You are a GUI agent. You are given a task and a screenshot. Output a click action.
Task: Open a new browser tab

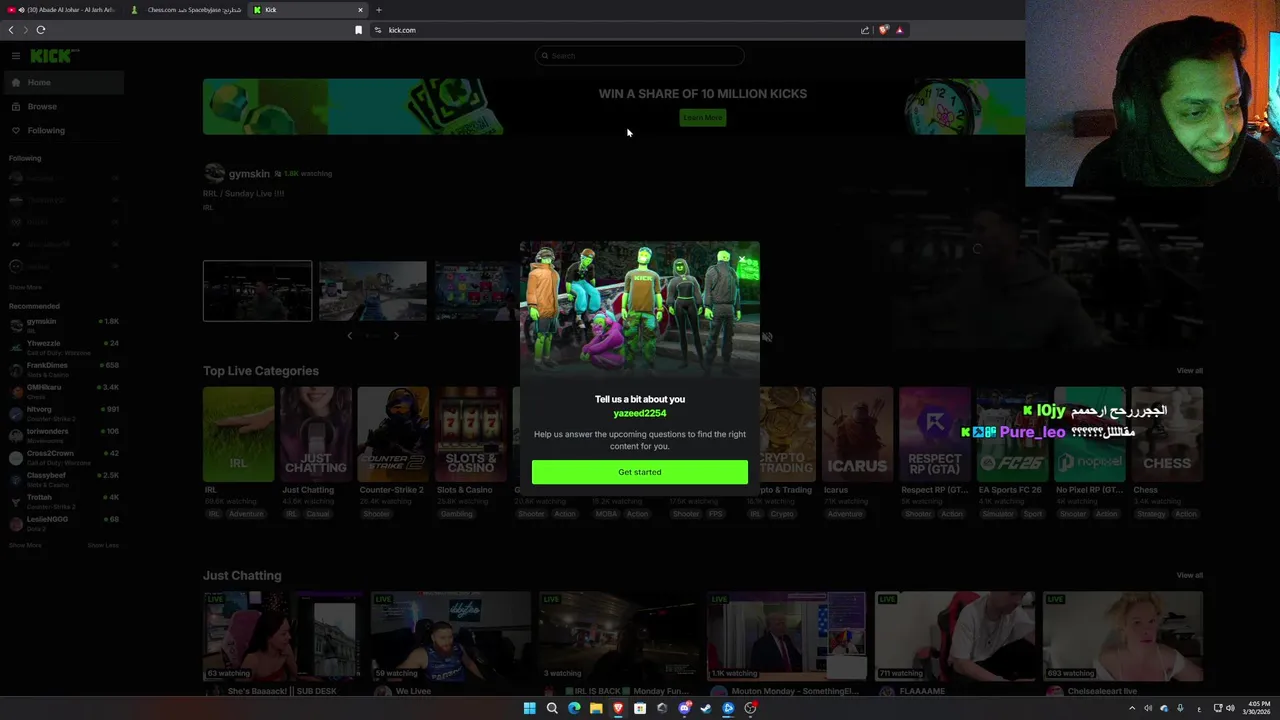coord(379,10)
